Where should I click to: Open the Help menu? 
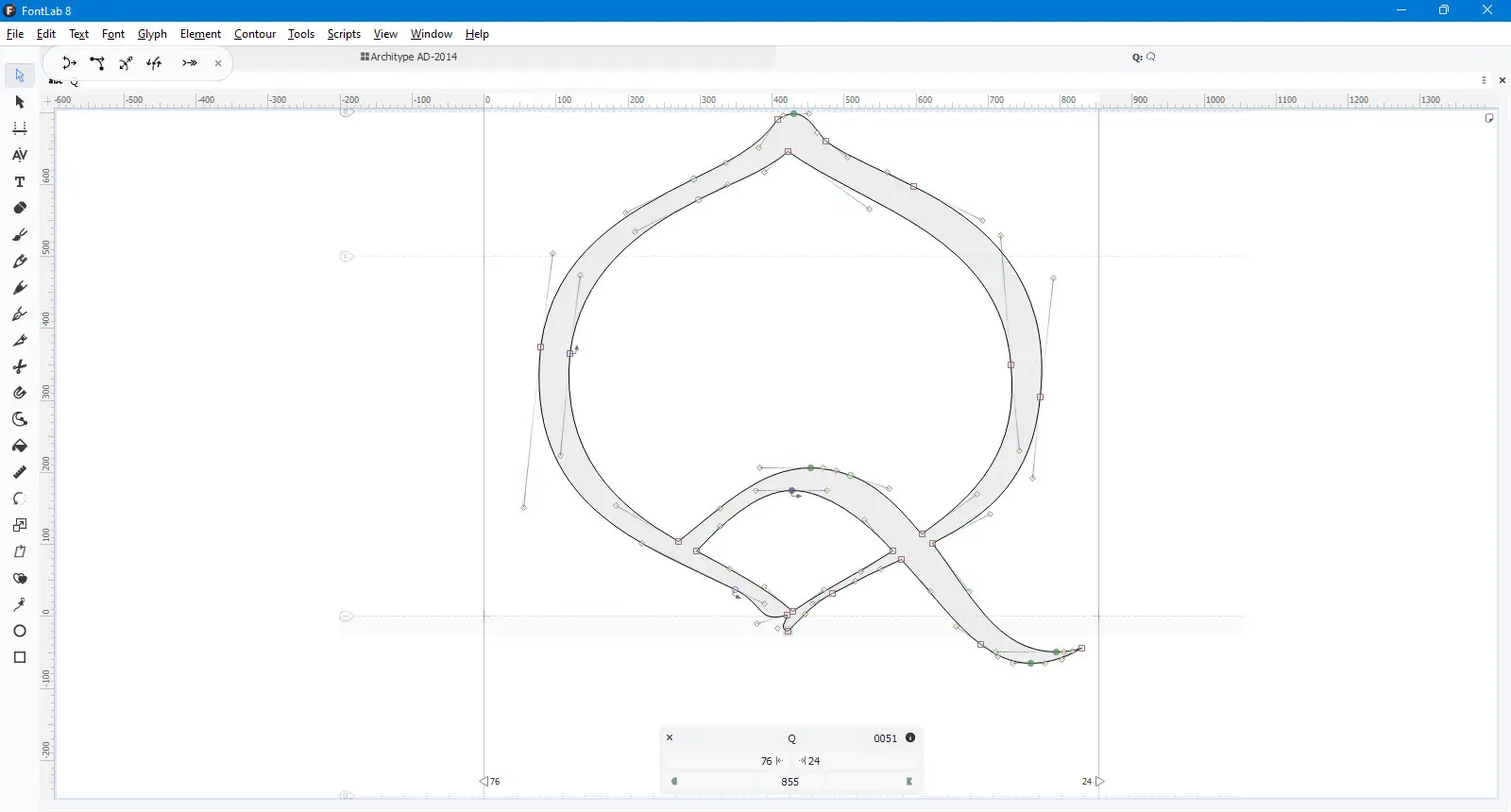(x=477, y=34)
